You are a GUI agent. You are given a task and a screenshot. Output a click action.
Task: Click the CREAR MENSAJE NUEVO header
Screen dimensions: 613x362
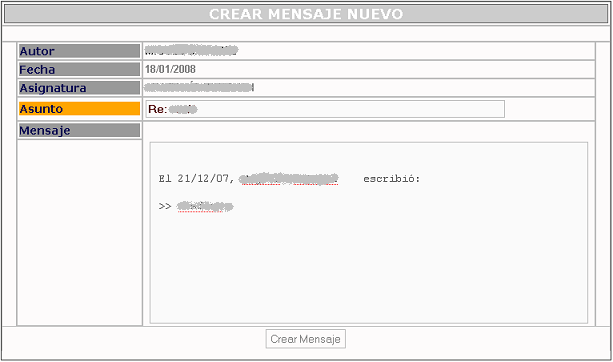[306, 14]
